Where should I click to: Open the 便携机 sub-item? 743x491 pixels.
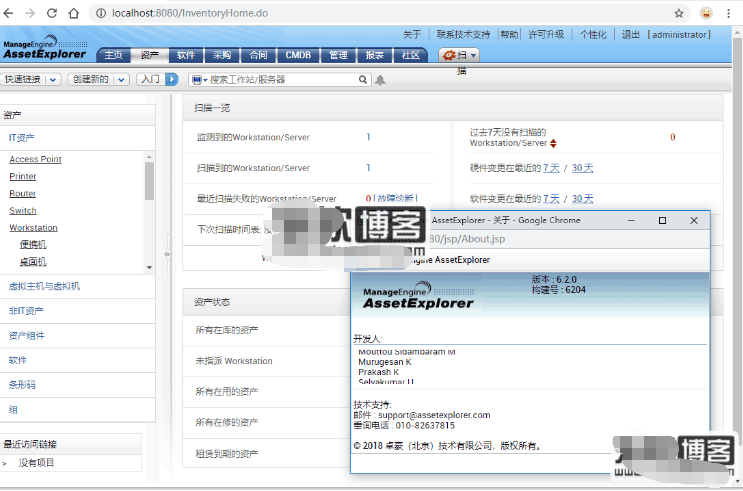pos(33,245)
